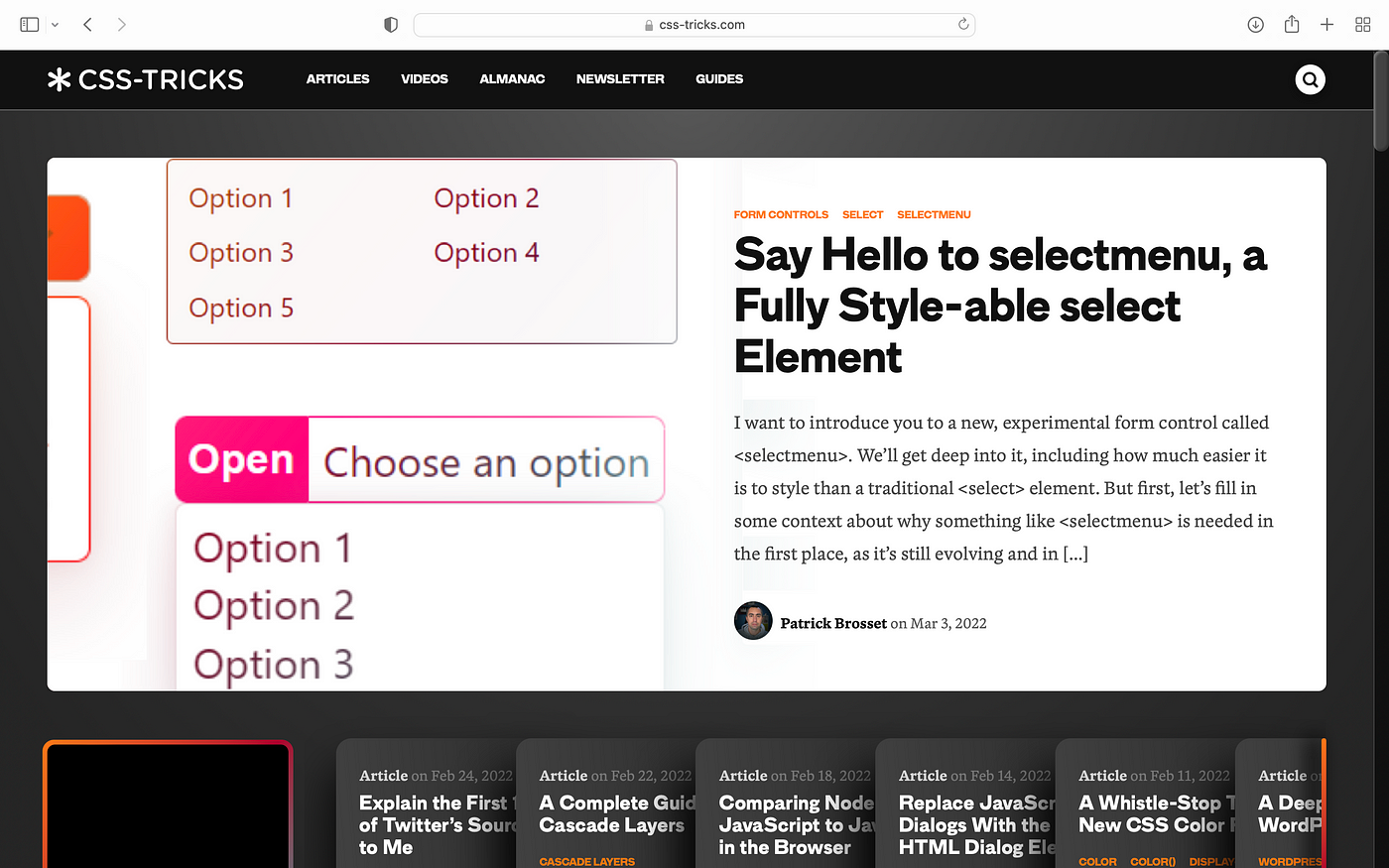Reload the page with the refresh icon
This screenshot has height=868, width=1389.
click(962, 25)
